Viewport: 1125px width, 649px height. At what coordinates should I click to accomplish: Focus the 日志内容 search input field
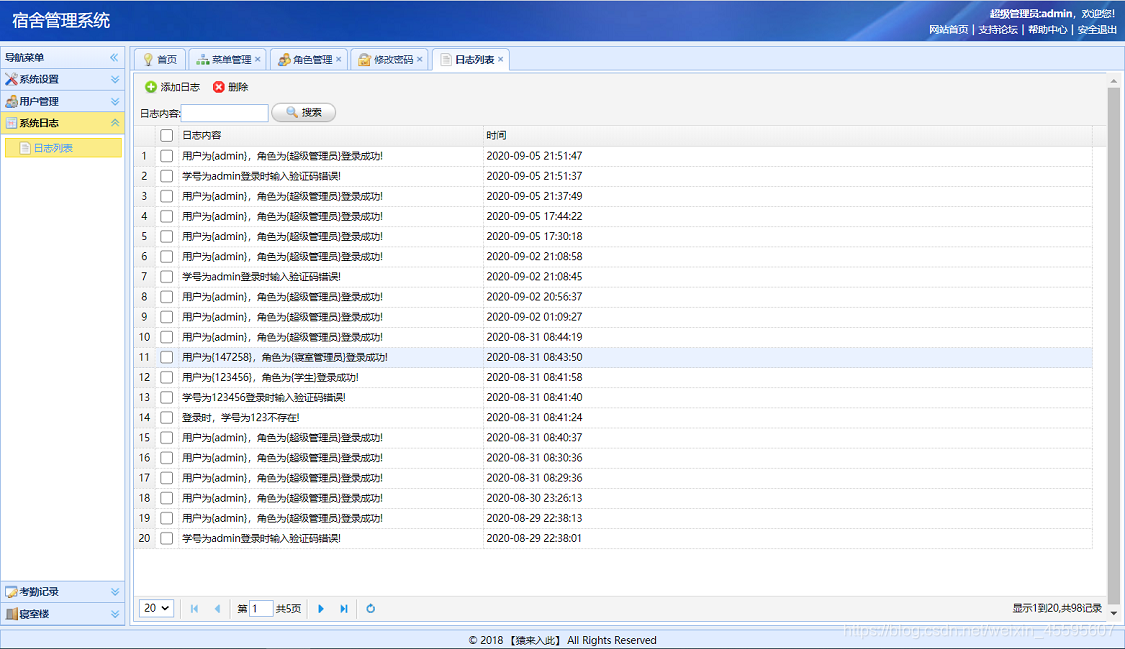pos(225,113)
